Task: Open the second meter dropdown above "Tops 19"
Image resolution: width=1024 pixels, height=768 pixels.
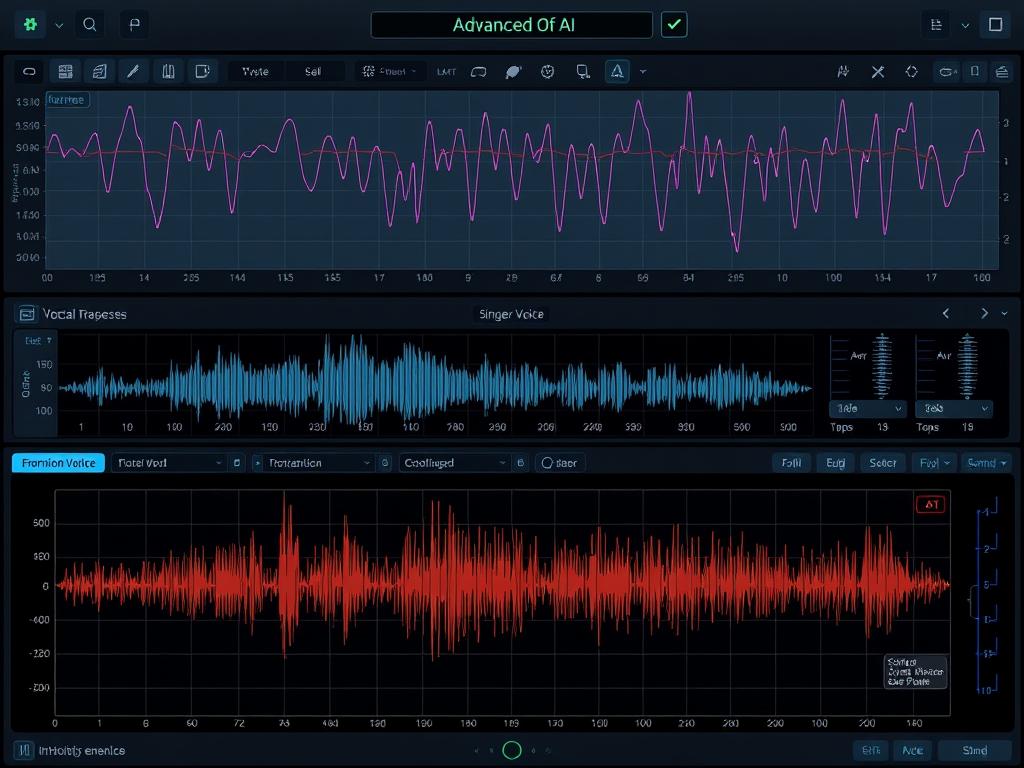Action: coord(954,409)
